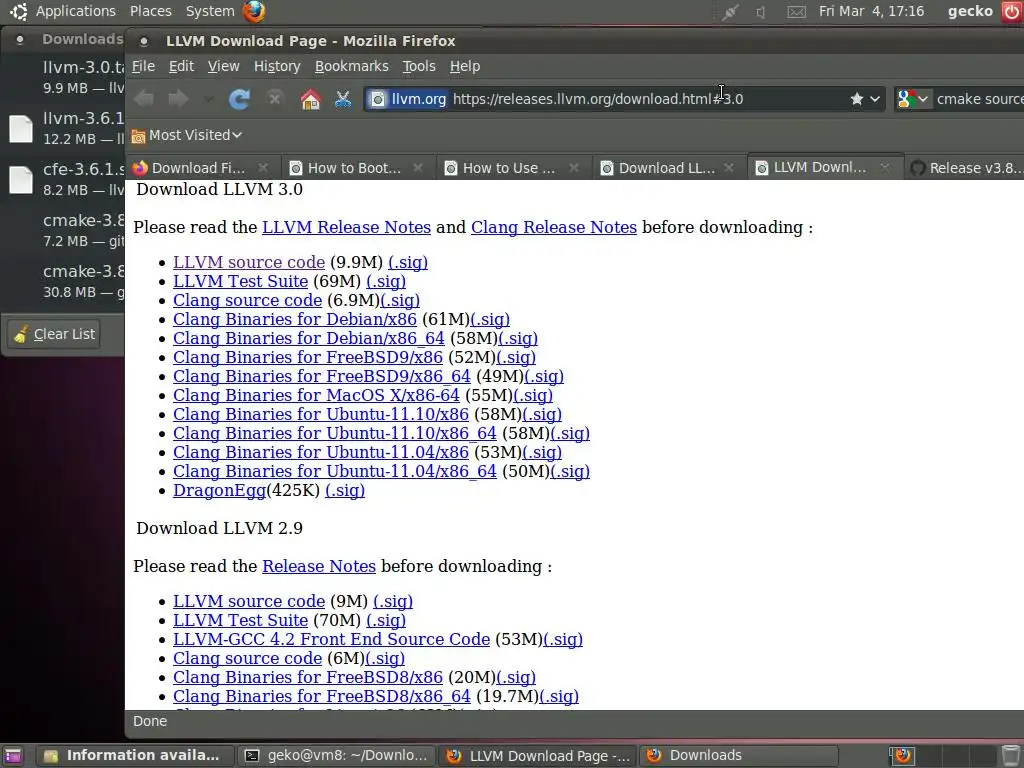1024x768 pixels.
Task: Open the System menu in top panel
Action: tap(210, 11)
